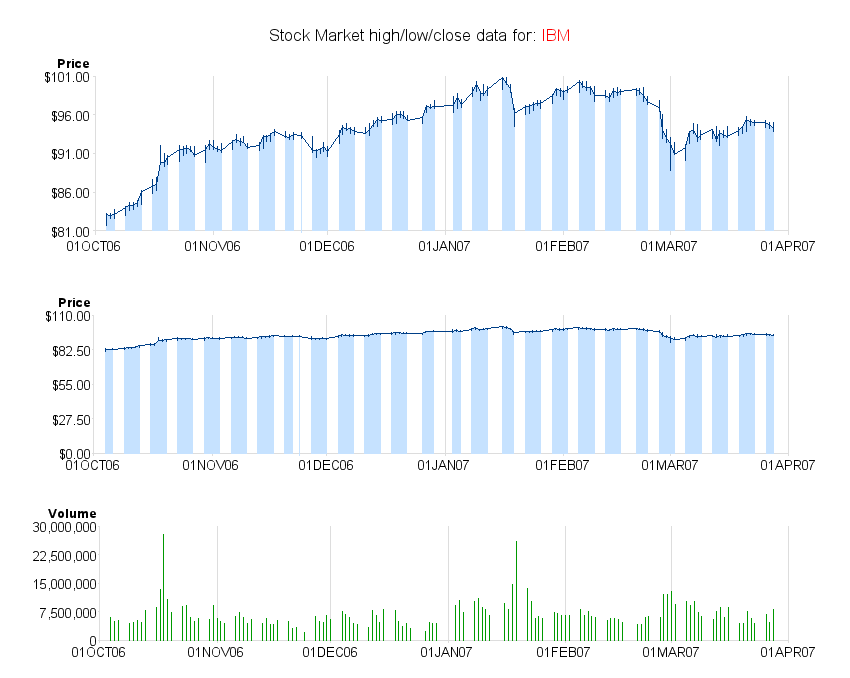
Task: Select the '30,000,000' volume axis value
Action: [x=65, y=527]
